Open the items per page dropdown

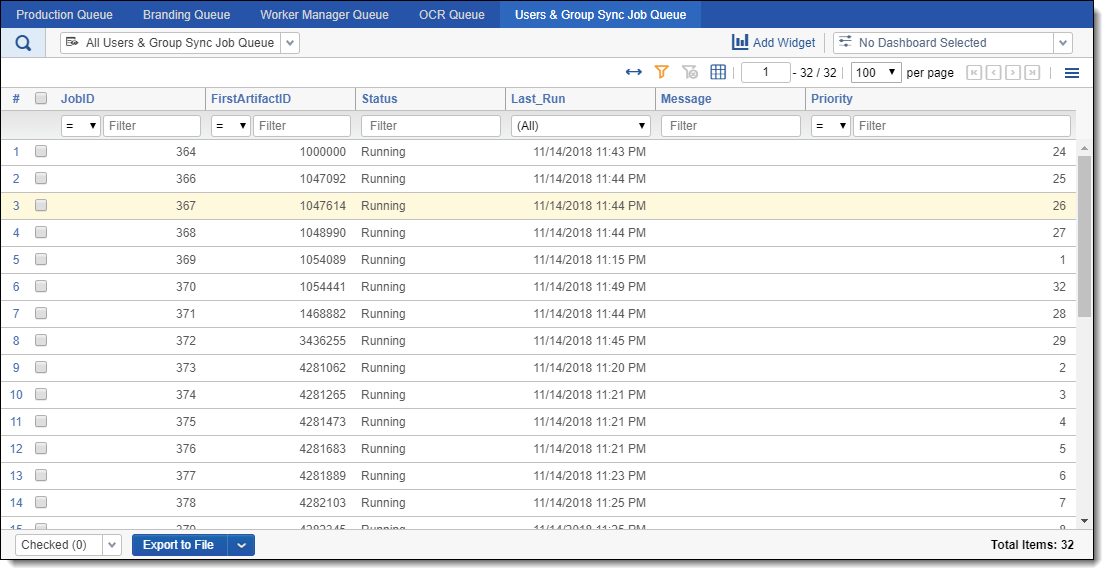(x=874, y=73)
